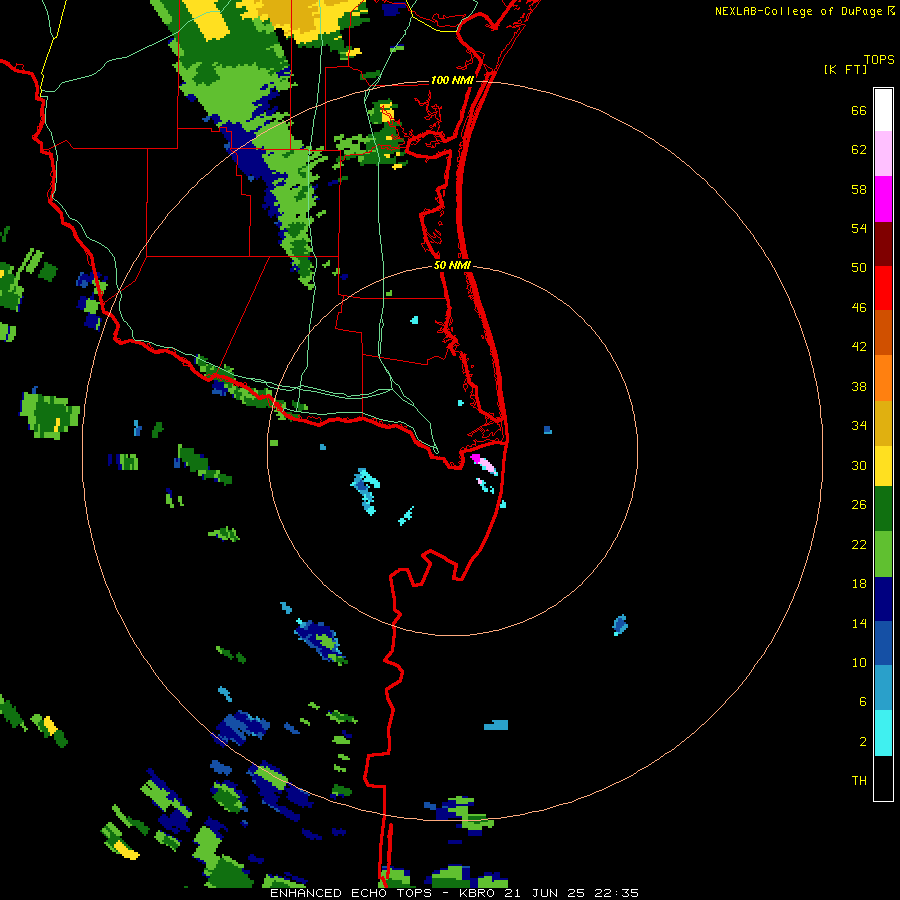Click the "100 NMI" range ring label
The width and height of the screenshot is (900, 900).
click(452, 80)
